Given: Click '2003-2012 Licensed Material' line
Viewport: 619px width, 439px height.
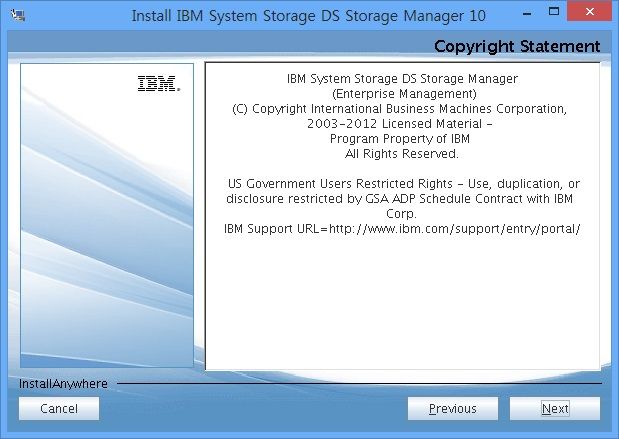Looking at the screenshot, I should point(400,124).
